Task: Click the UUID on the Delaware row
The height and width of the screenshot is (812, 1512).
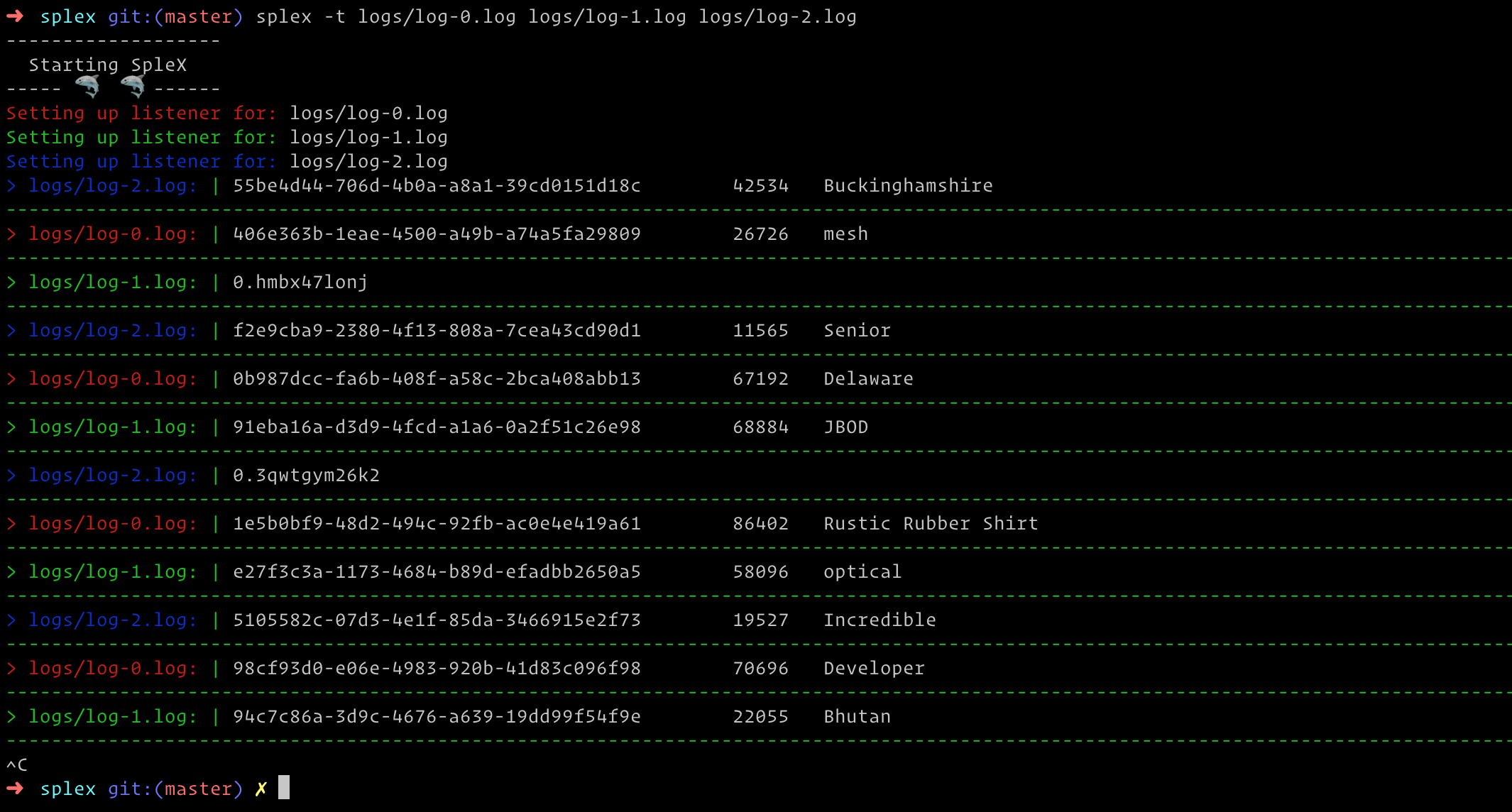Action: [437, 379]
